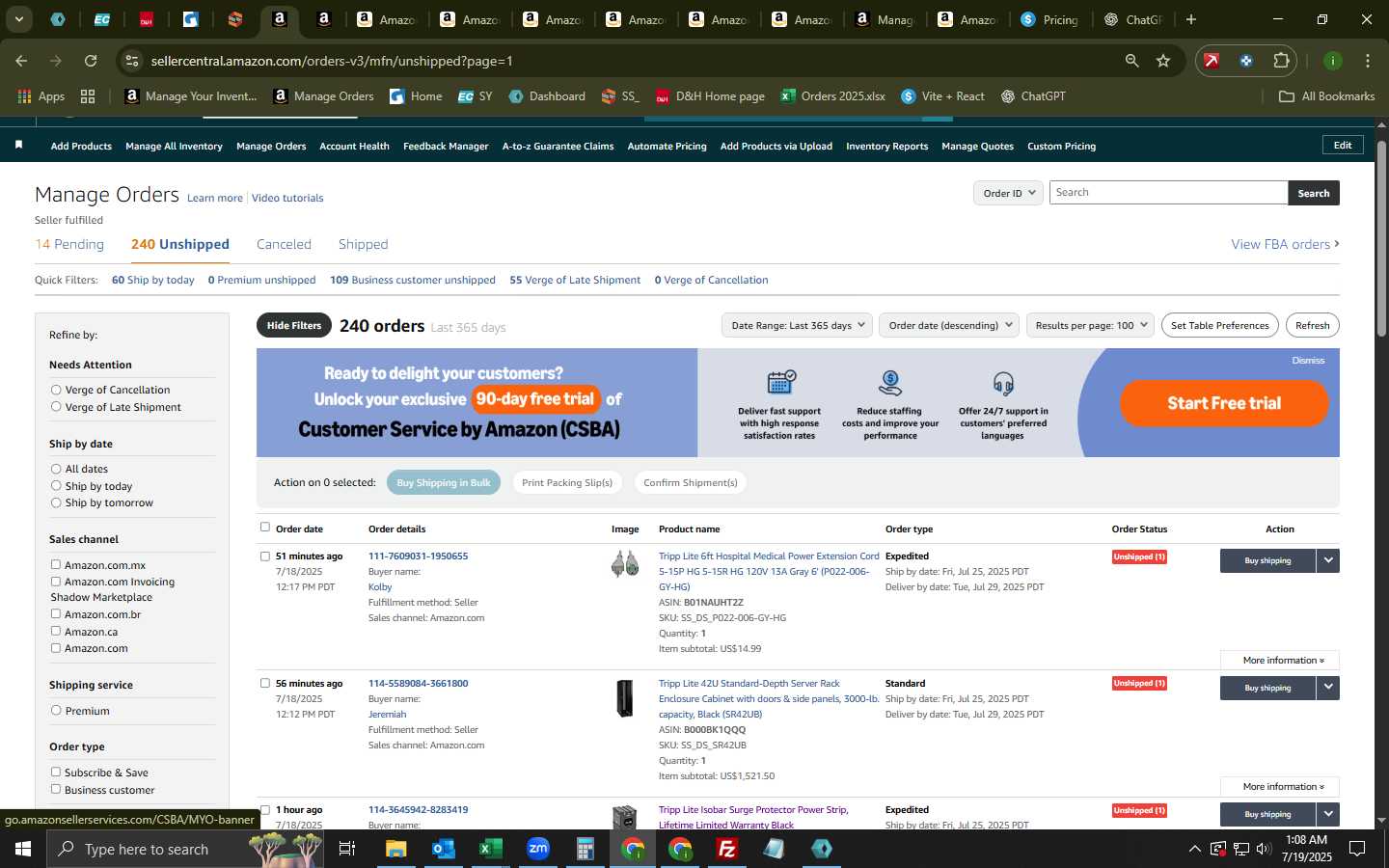Select Ship by today radio option
Viewport: 1389px width, 868px height.
tap(56, 486)
